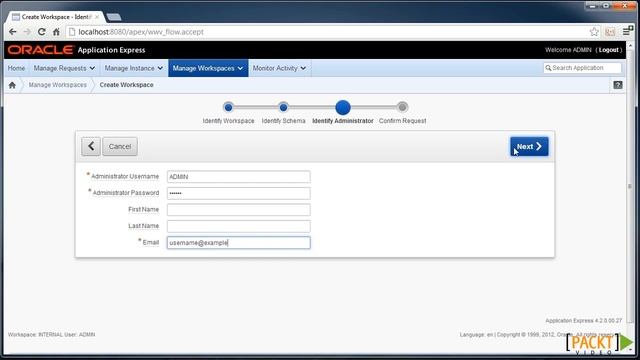Screen dimensions: 640x360
Task: Focus the First Name field
Action: click(x=238, y=210)
